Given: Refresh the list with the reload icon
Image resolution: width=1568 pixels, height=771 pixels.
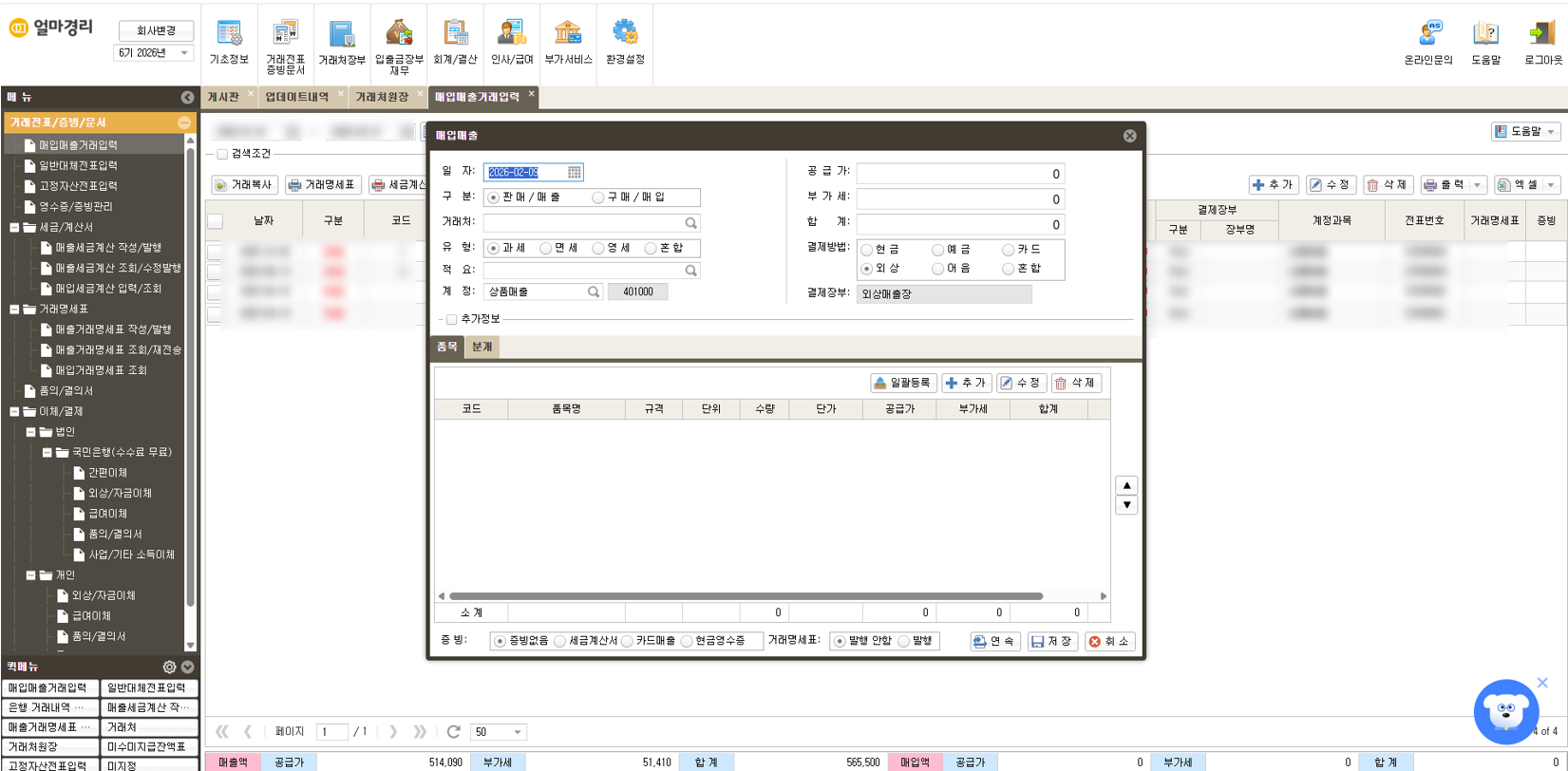Looking at the screenshot, I should click(x=453, y=732).
